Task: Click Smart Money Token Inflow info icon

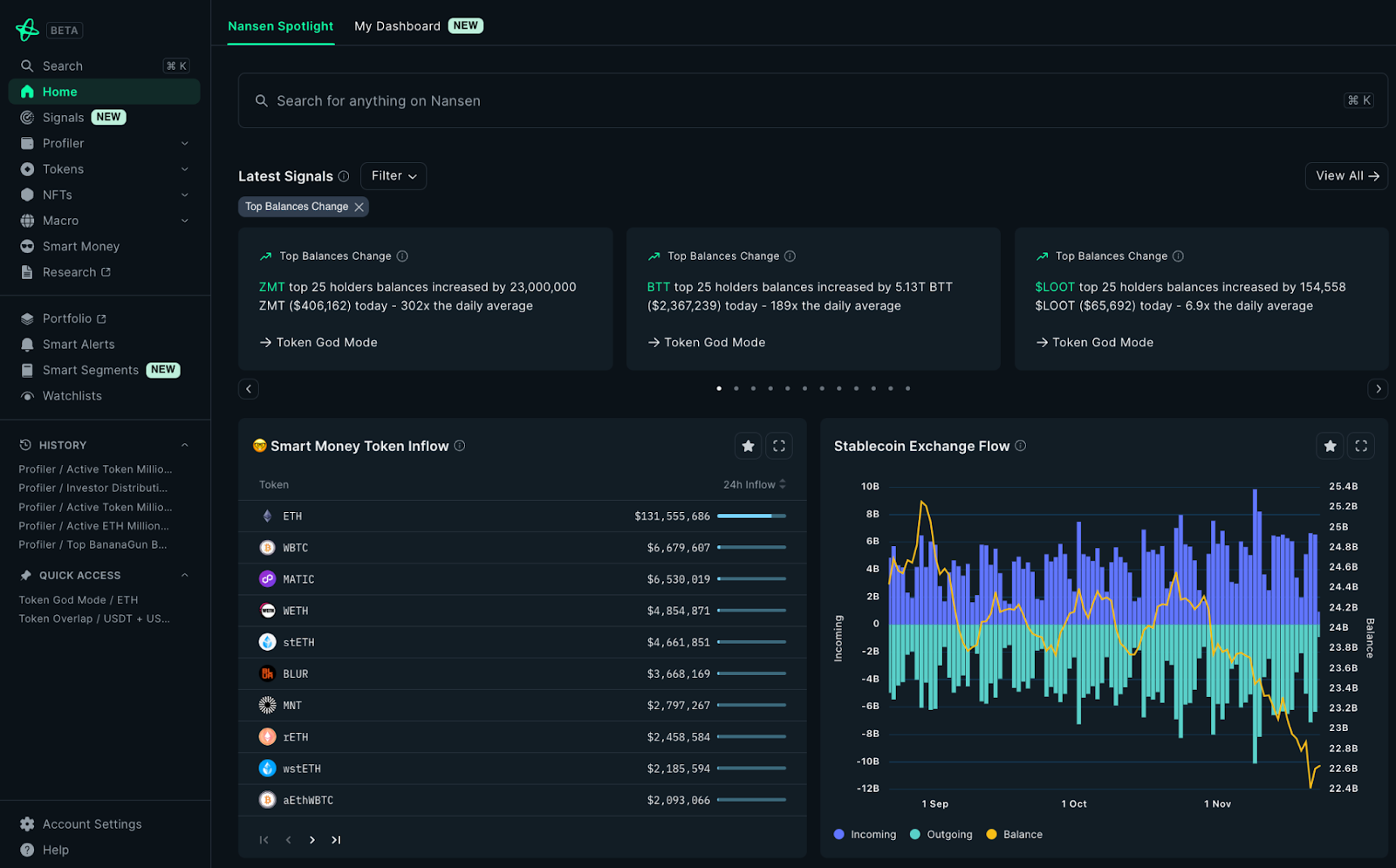Action: tap(460, 446)
